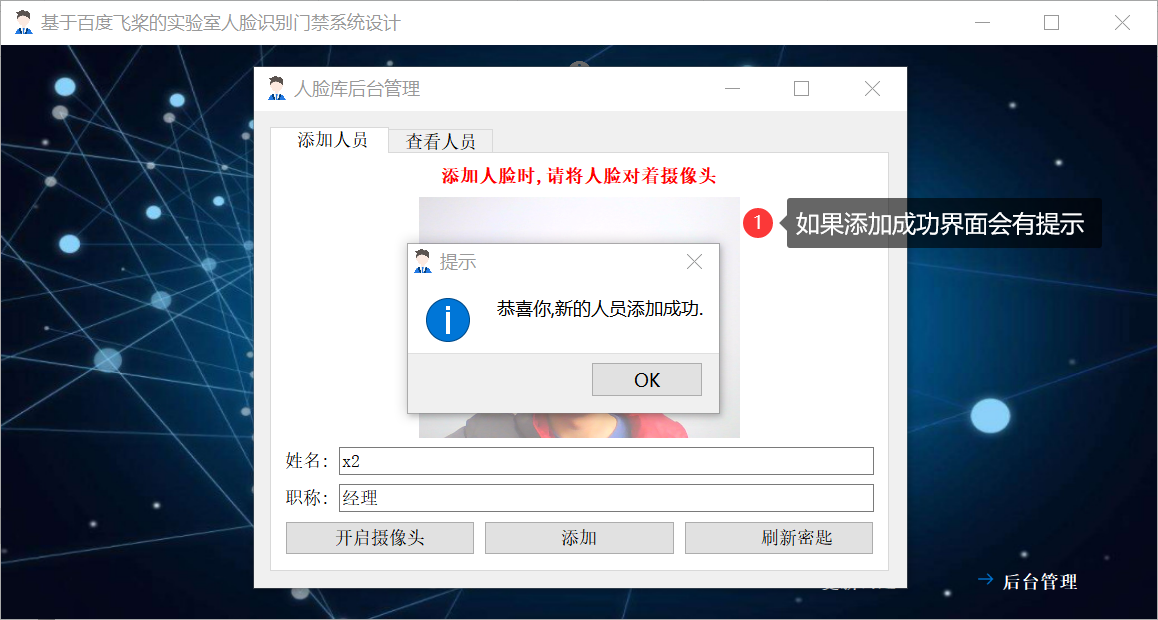Select the 添加人员 tab
This screenshot has width=1158, height=620.
point(330,140)
